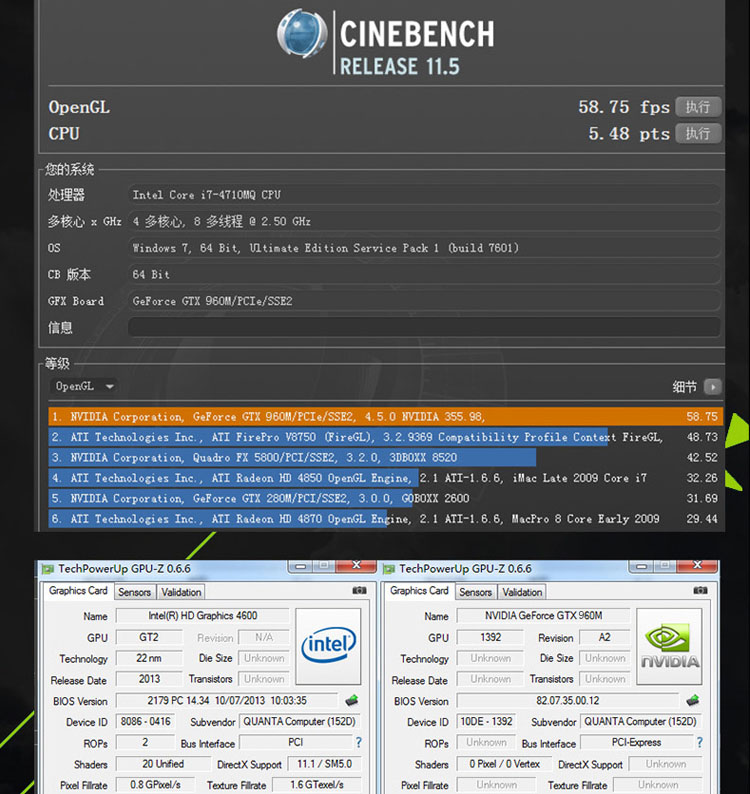Select the GeForce GTX 280M ranking row
The height and width of the screenshot is (794, 750).
385,498
